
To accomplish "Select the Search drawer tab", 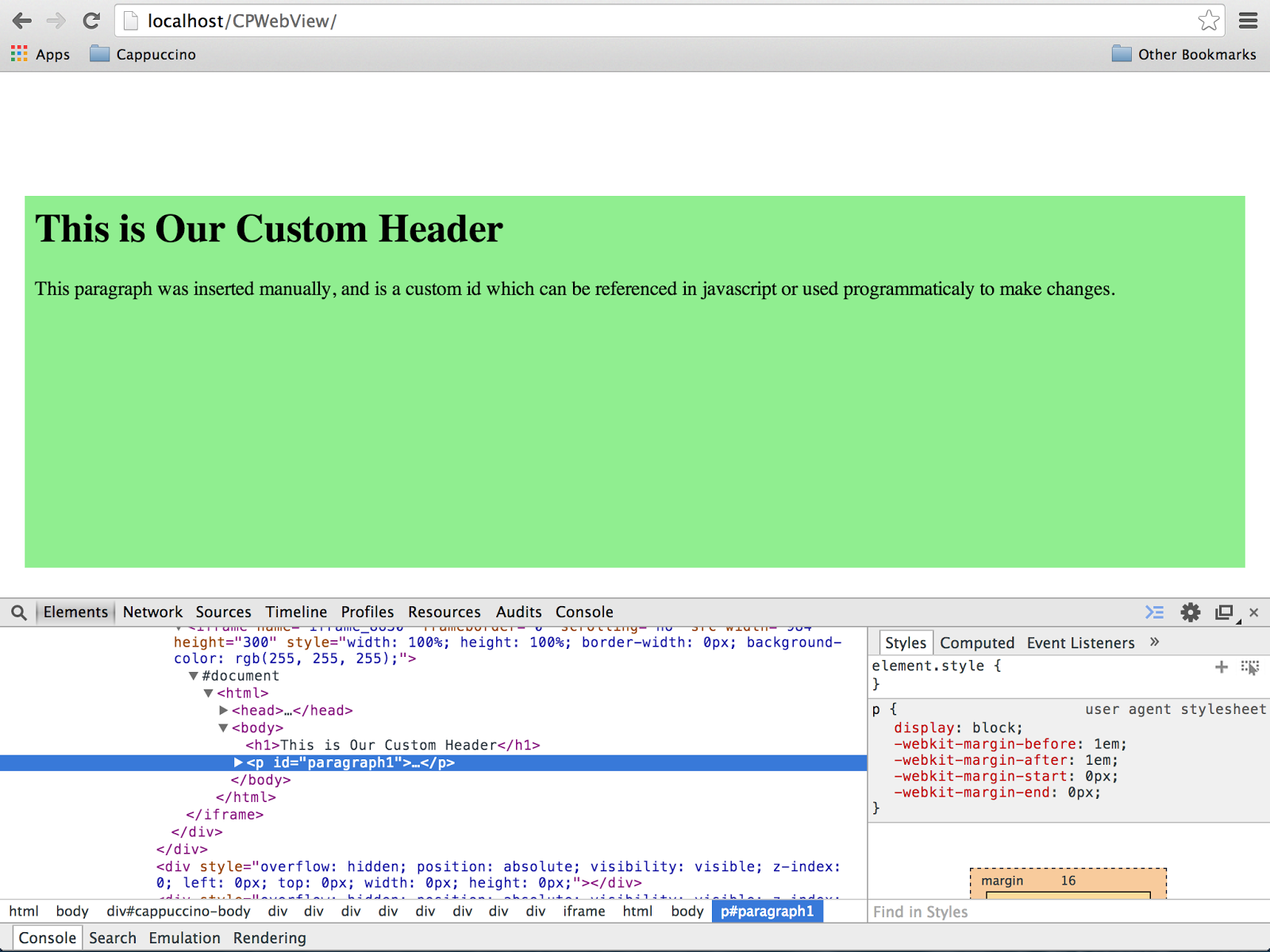I will [113, 938].
